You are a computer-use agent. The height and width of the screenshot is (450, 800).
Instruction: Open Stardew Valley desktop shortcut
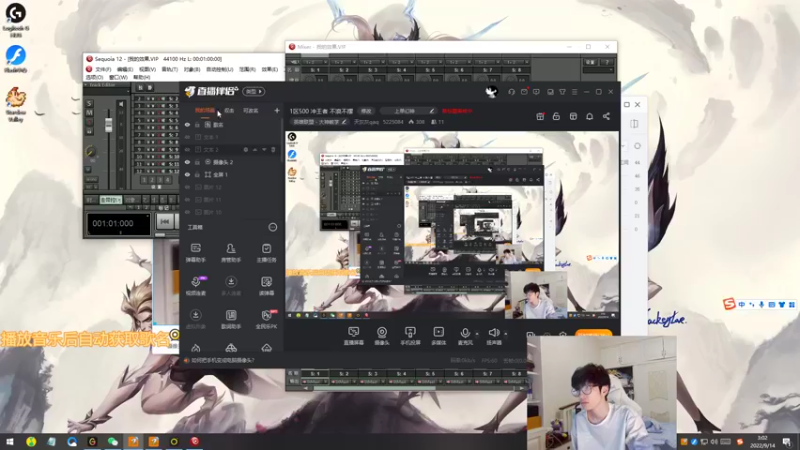(x=16, y=104)
